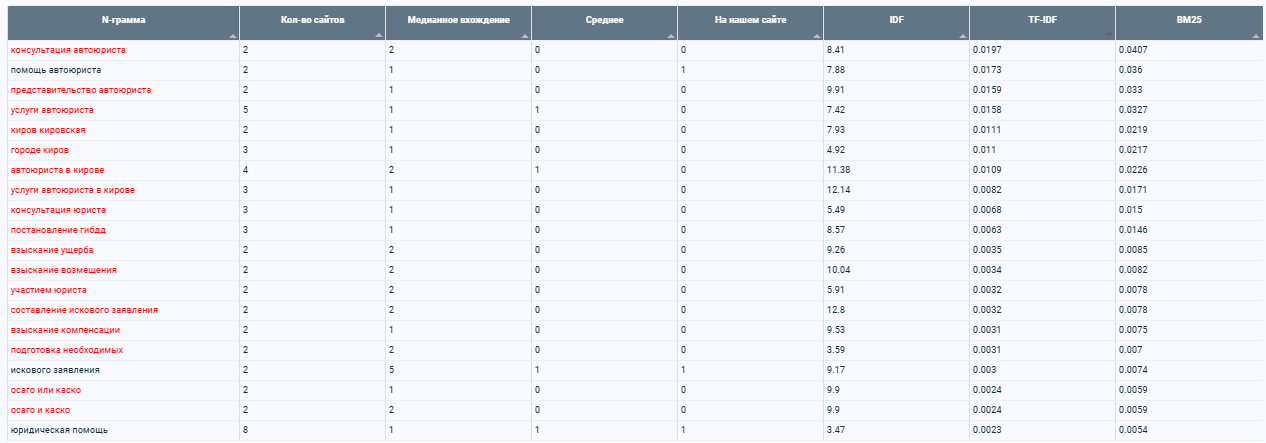Sort by TF-IDF using its arrow
This screenshot has height=443, width=1266.
click(1108, 35)
